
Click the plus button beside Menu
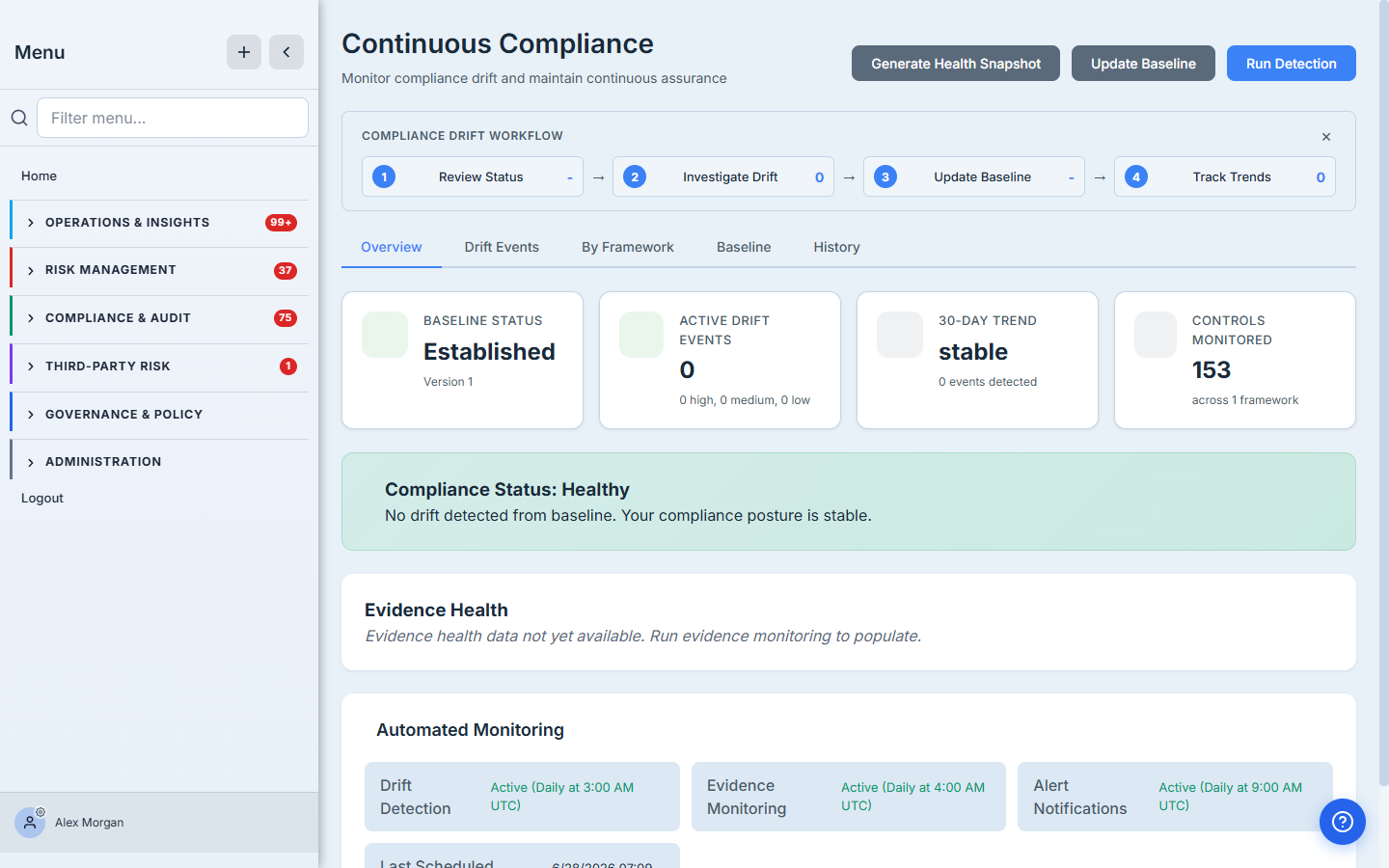[244, 52]
